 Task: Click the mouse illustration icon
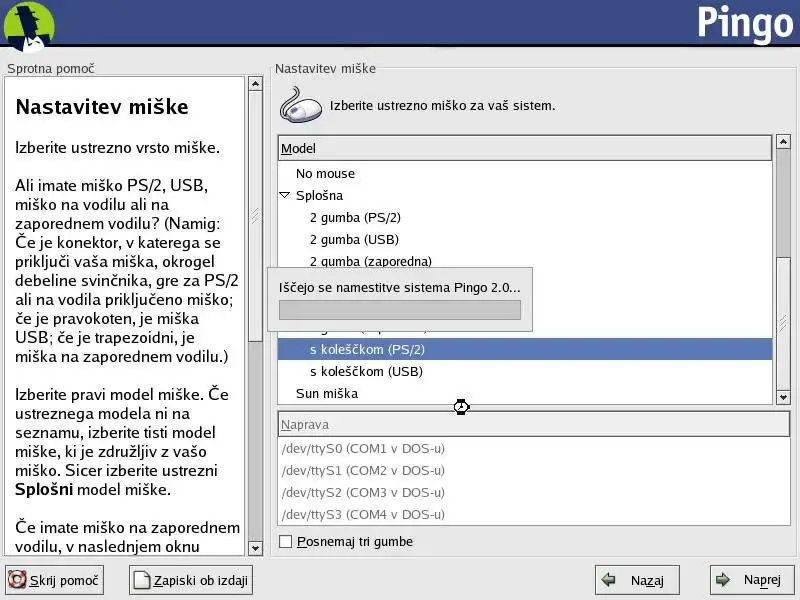tap(301, 105)
